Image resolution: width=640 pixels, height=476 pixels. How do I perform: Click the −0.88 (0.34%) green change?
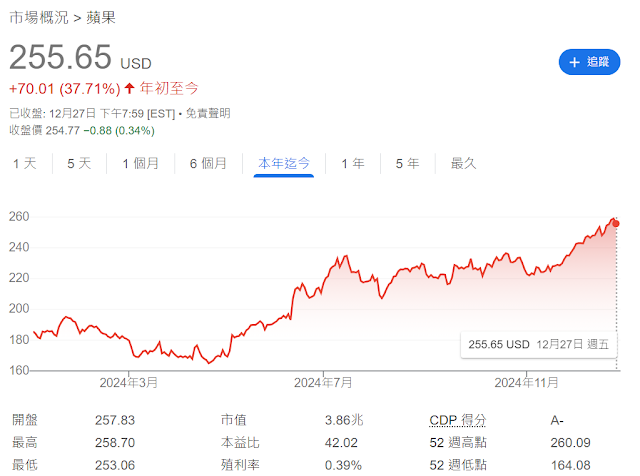point(119,131)
